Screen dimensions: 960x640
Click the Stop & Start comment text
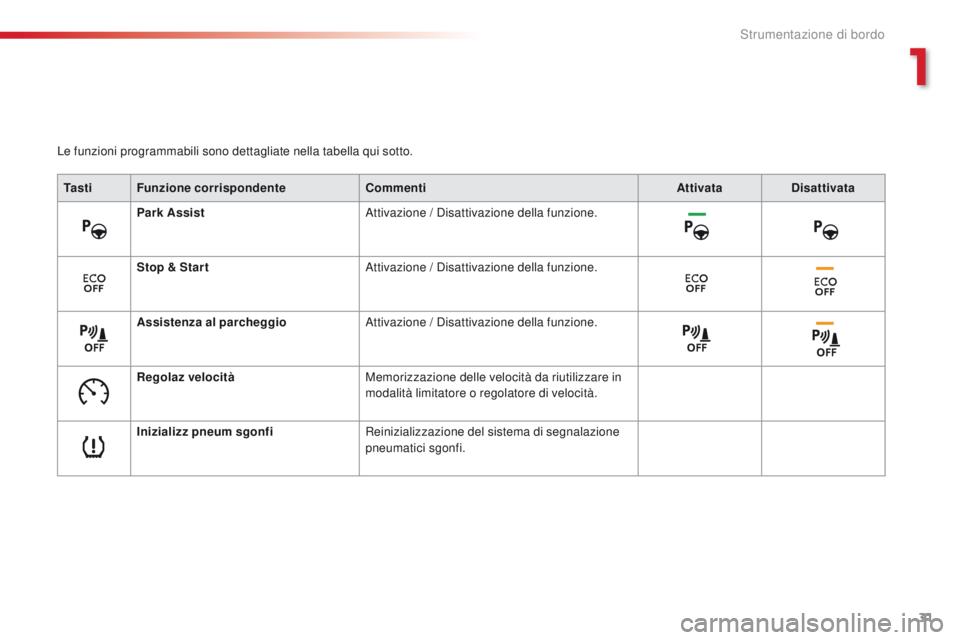tap(481, 268)
